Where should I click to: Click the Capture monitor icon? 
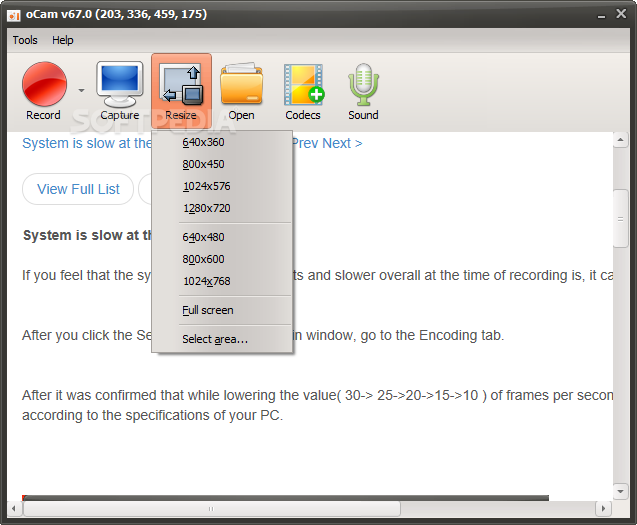tap(120, 85)
